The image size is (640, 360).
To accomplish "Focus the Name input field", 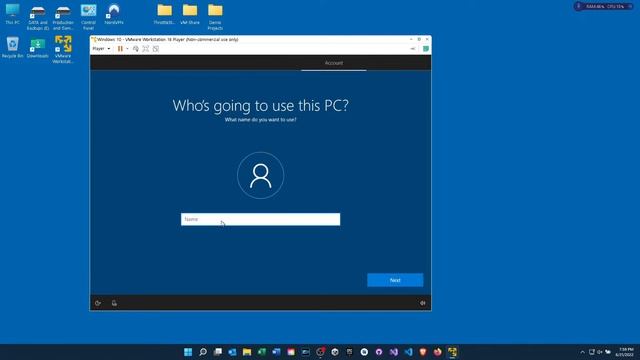I will click(x=260, y=219).
